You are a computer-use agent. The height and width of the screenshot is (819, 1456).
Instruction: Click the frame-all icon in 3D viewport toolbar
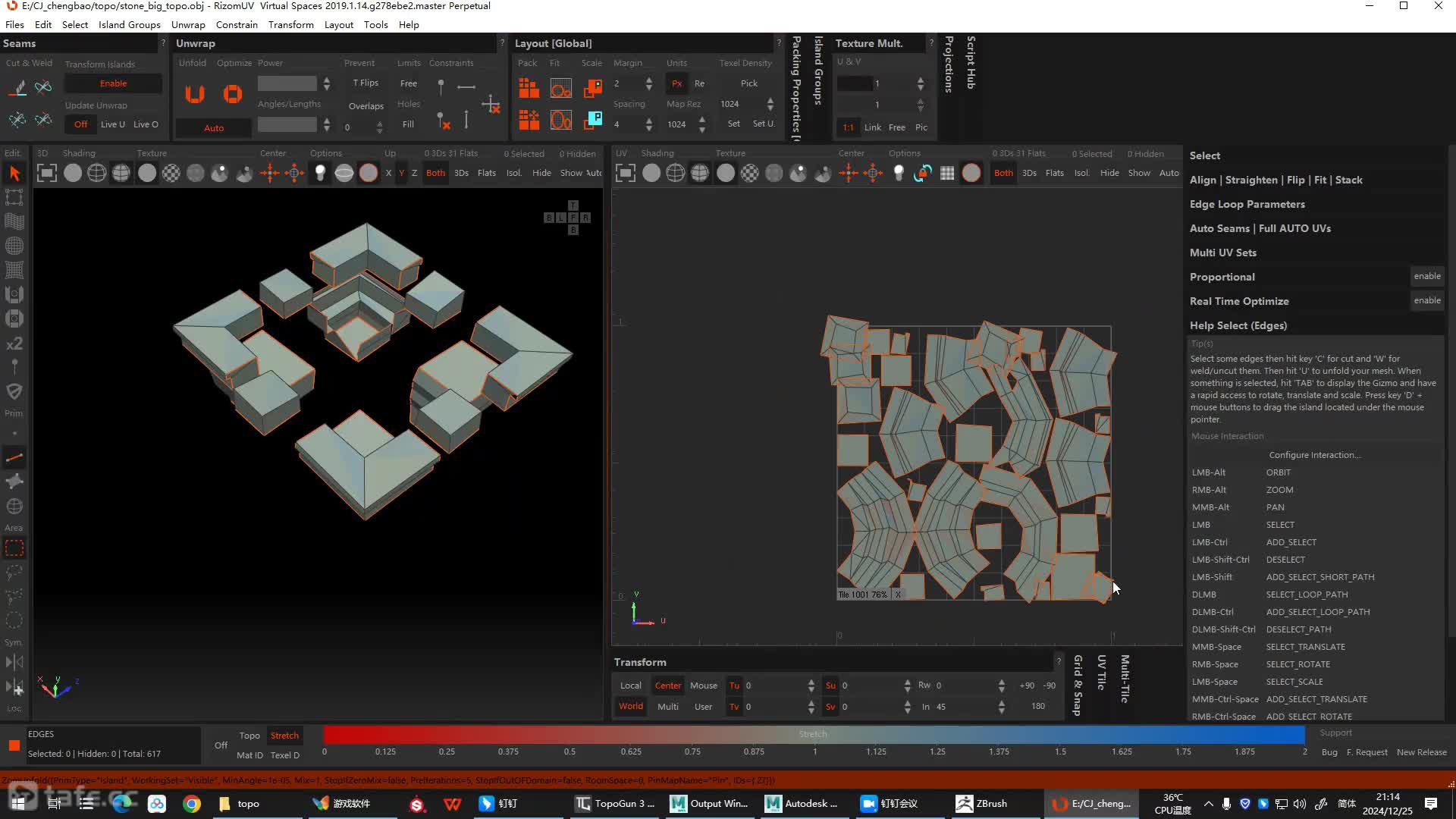tap(47, 173)
